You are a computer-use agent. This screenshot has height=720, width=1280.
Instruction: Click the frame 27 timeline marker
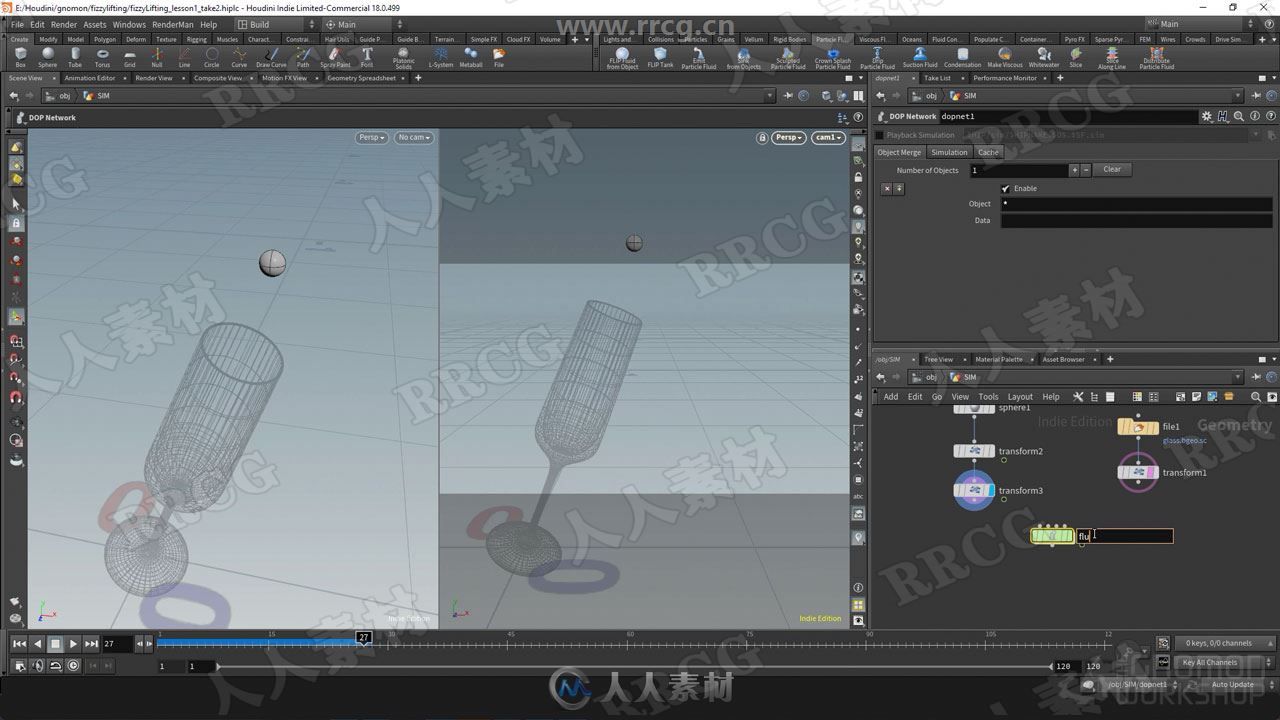pos(364,637)
